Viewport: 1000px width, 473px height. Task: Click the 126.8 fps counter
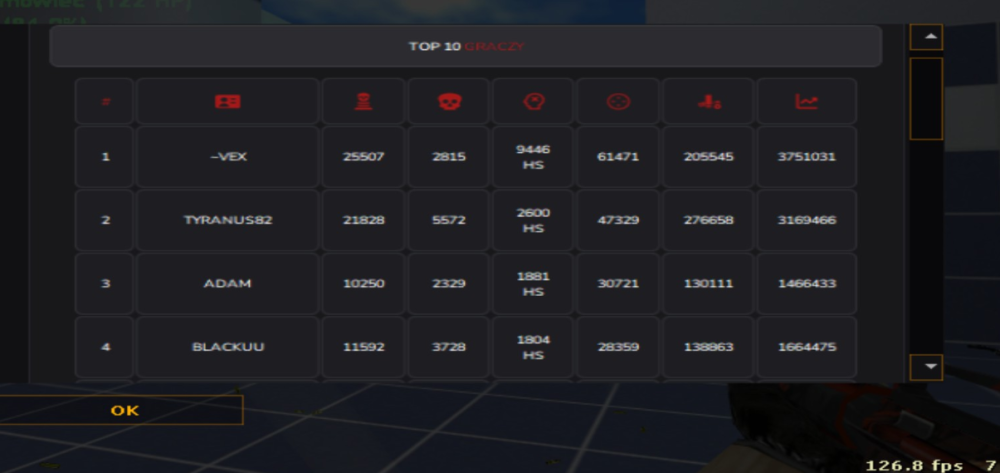[x=913, y=465]
